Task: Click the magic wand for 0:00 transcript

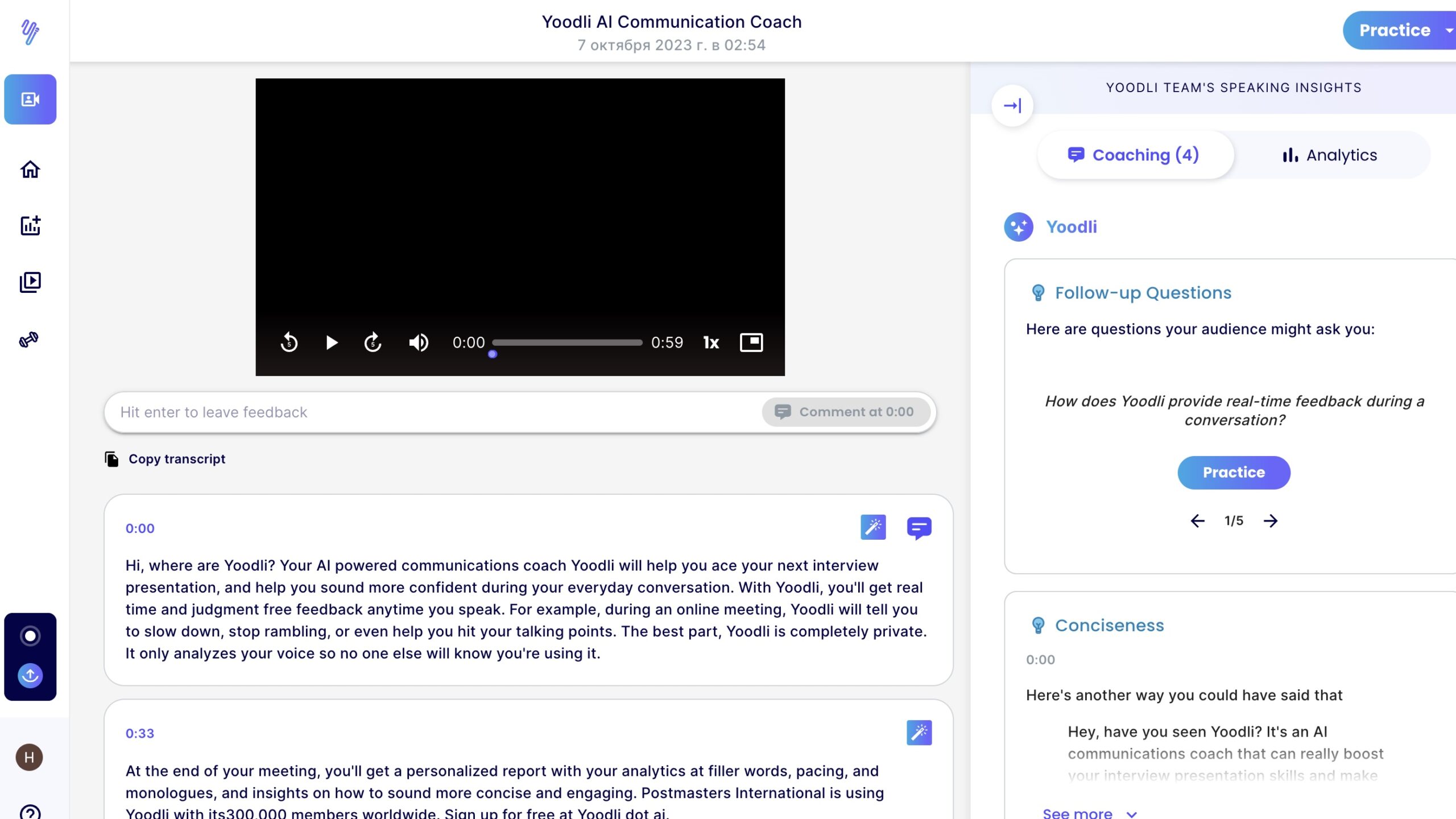Action: pos(873,527)
